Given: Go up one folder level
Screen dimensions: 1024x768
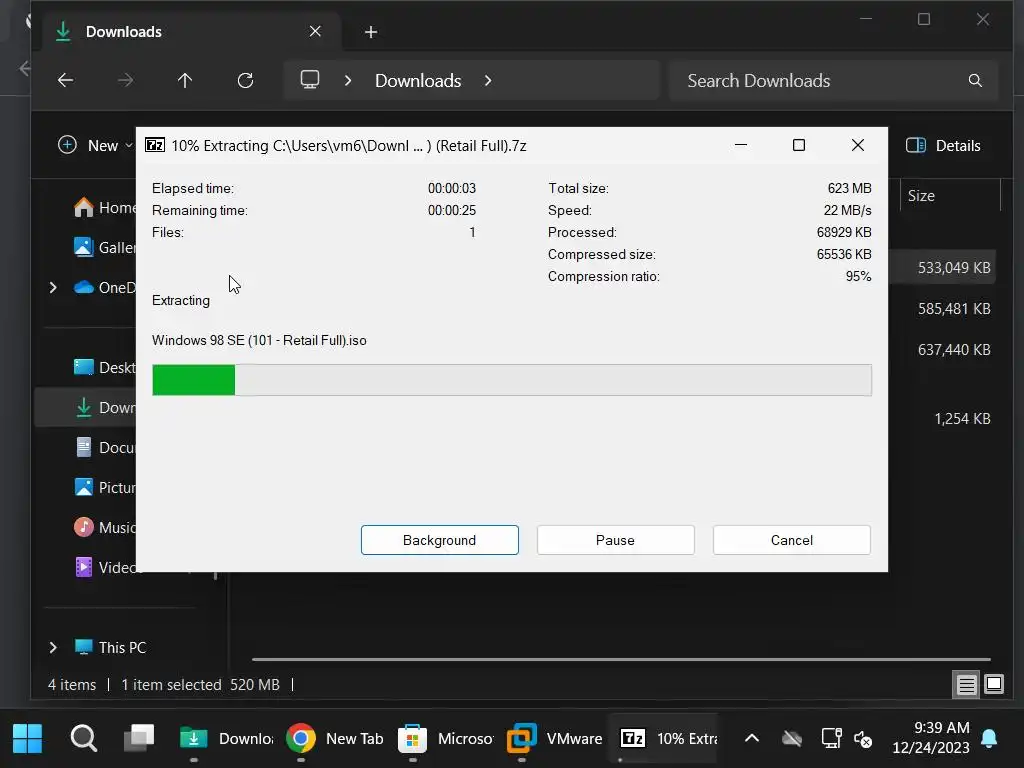Looking at the screenshot, I should [x=185, y=80].
